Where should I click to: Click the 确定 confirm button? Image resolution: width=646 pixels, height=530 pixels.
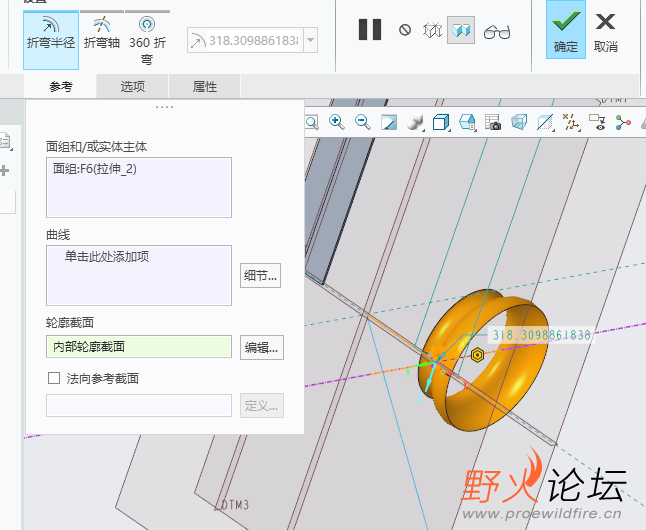(566, 30)
